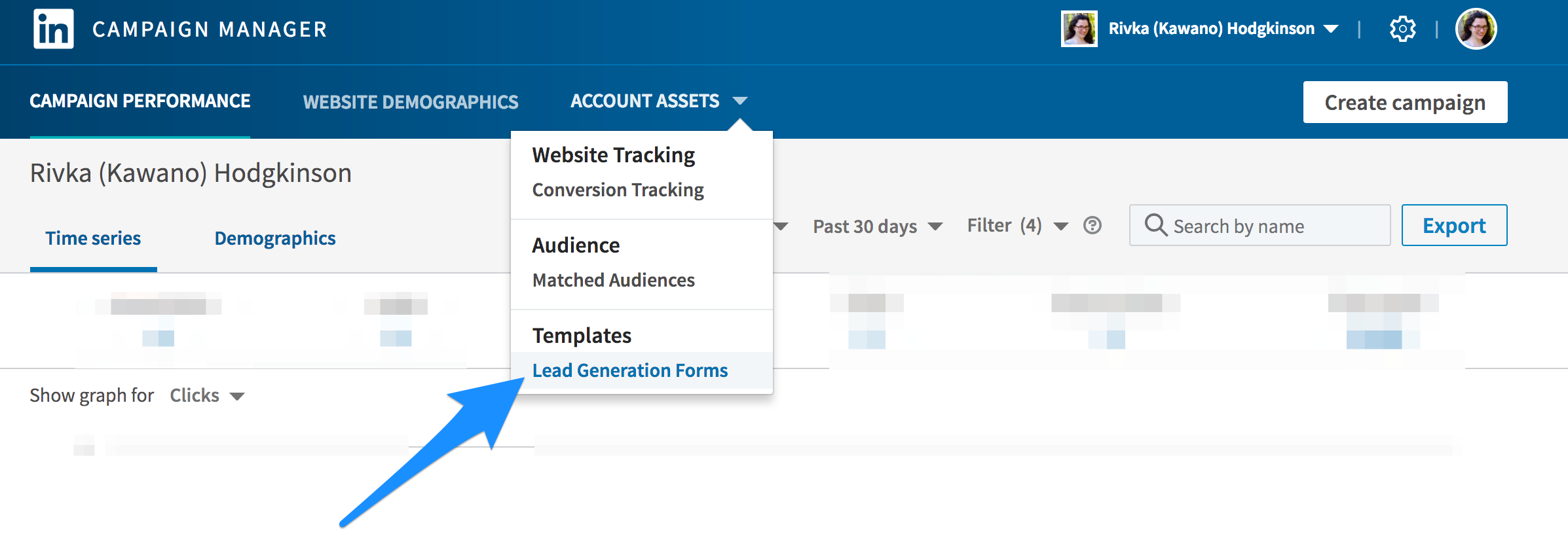
Task: Change the Clicks graph metric dropdown
Action: click(207, 395)
